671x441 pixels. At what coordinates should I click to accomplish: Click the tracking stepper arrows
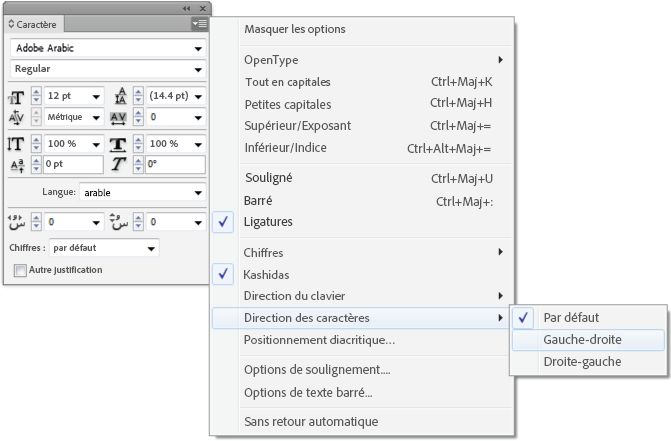pos(138,117)
